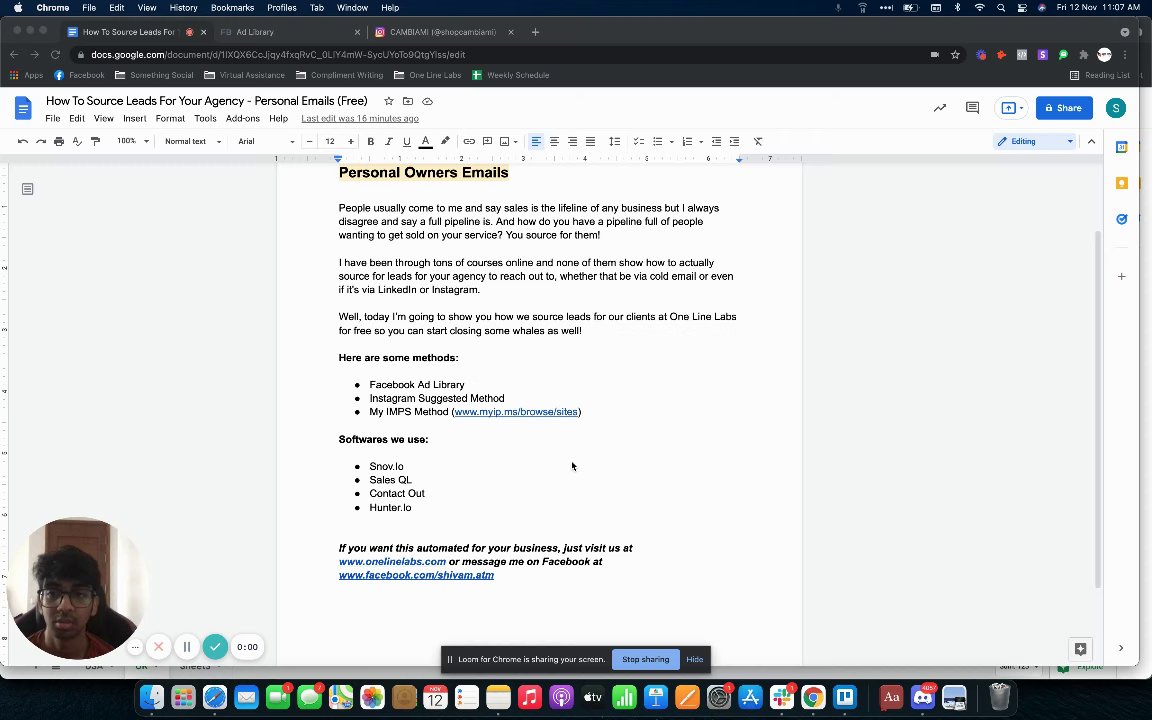Open the File menu
The image size is (1152, 720).
[52, 118]
